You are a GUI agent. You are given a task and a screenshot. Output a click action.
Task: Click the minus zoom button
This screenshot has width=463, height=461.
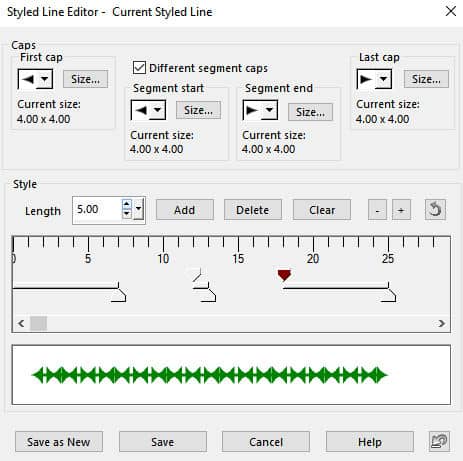377,210
